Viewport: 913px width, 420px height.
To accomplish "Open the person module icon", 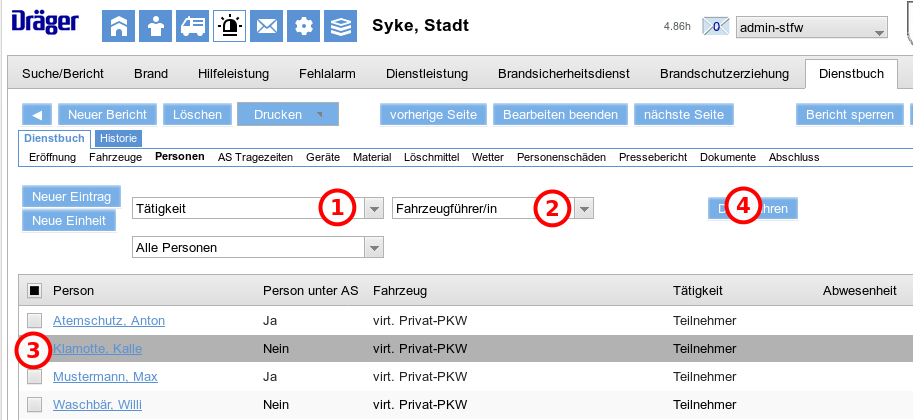I will pos(155,26).
